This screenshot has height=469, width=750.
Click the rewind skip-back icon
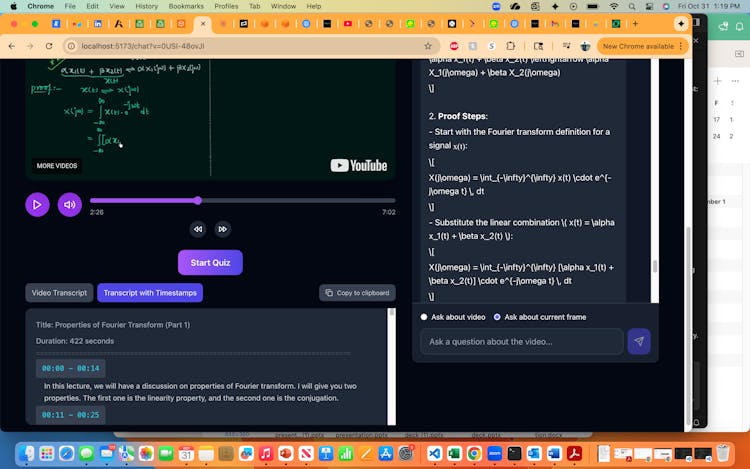point(198,229)
